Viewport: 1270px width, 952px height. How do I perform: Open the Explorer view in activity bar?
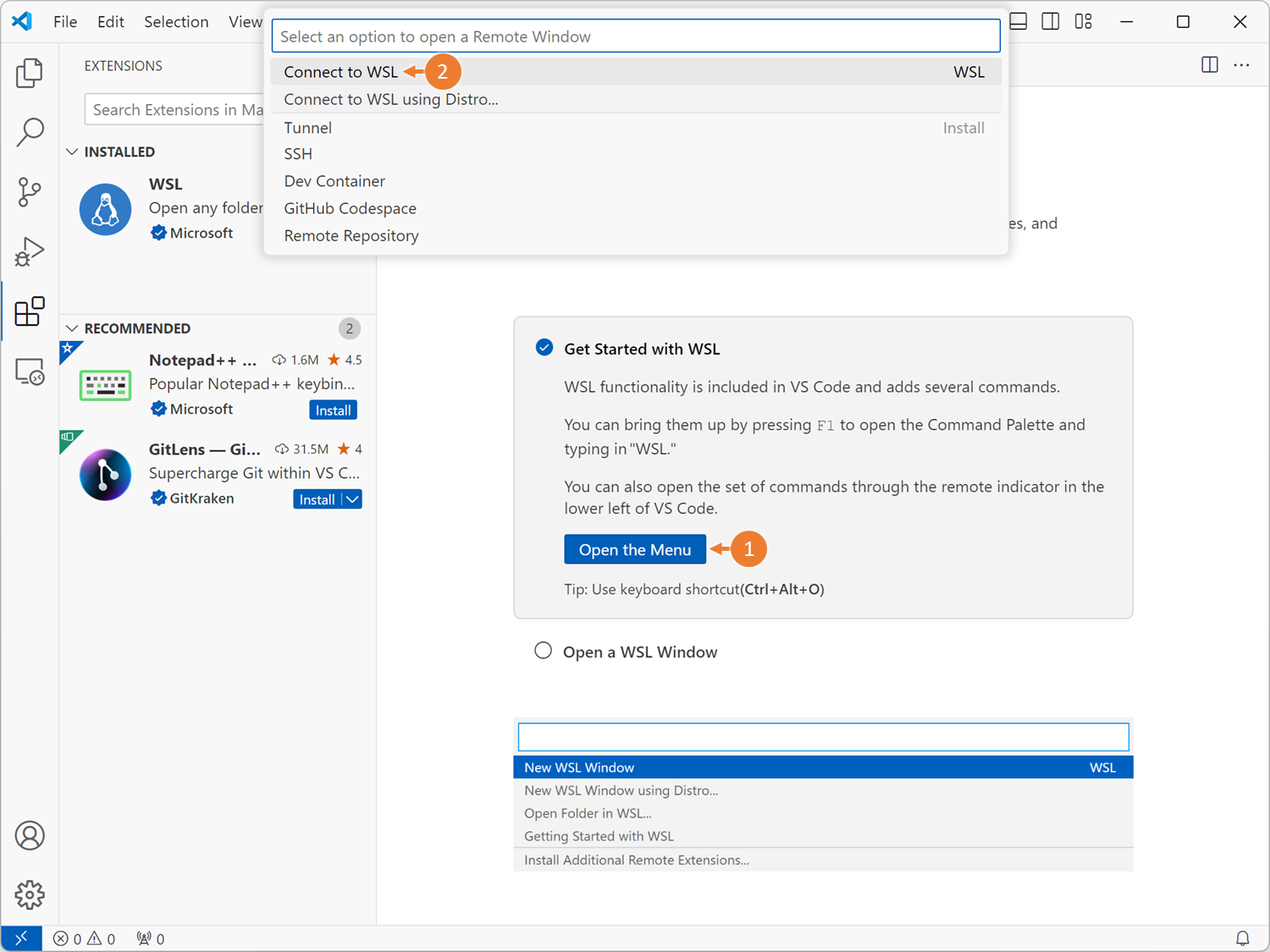coord(30,73)
